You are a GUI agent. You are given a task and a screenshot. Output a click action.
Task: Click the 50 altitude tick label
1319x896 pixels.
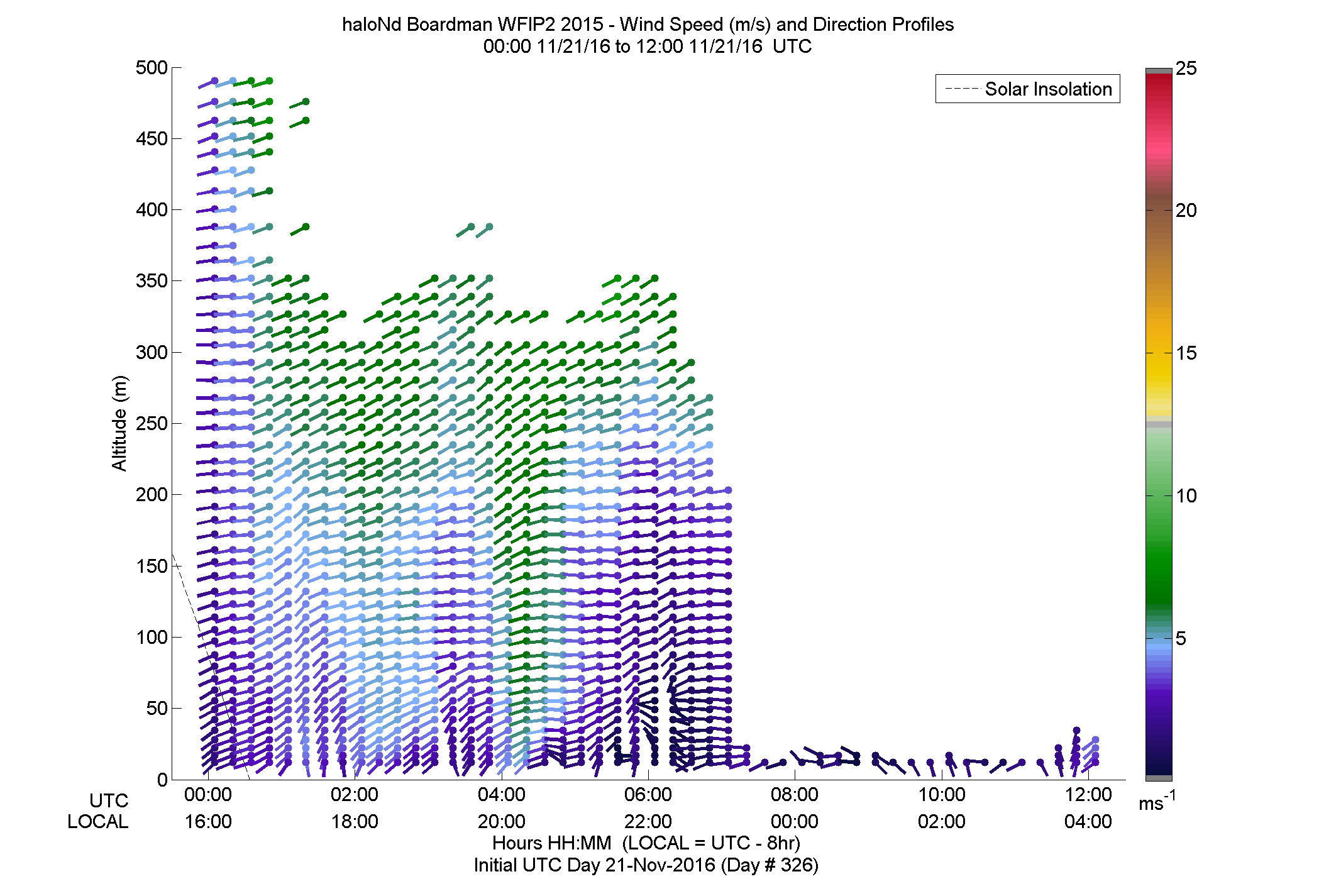pyautogui.click(x=157, y=709)
